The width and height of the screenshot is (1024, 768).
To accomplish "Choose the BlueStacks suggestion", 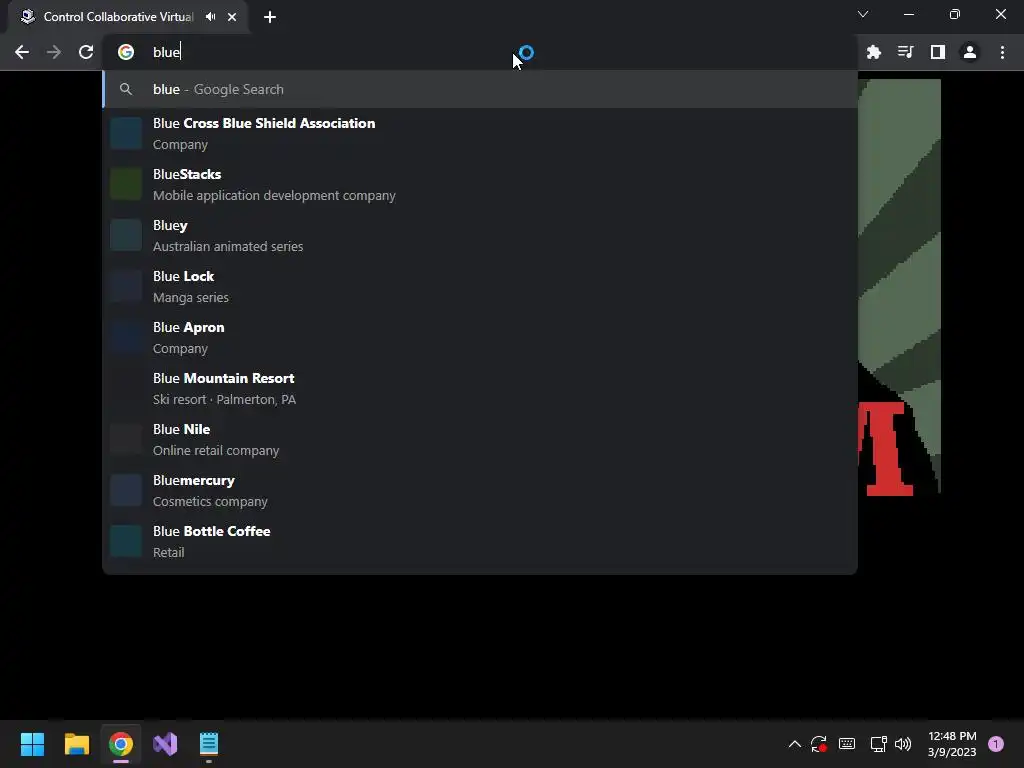I will click(480, 184).
